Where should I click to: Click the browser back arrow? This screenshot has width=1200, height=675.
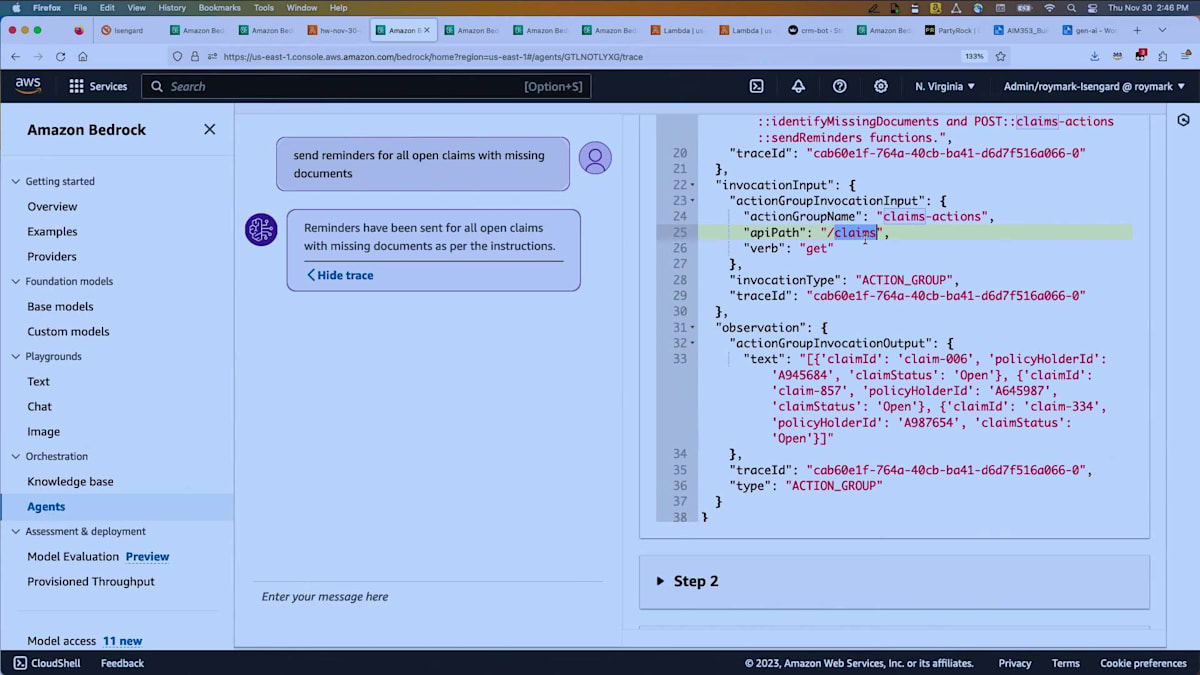15,57
